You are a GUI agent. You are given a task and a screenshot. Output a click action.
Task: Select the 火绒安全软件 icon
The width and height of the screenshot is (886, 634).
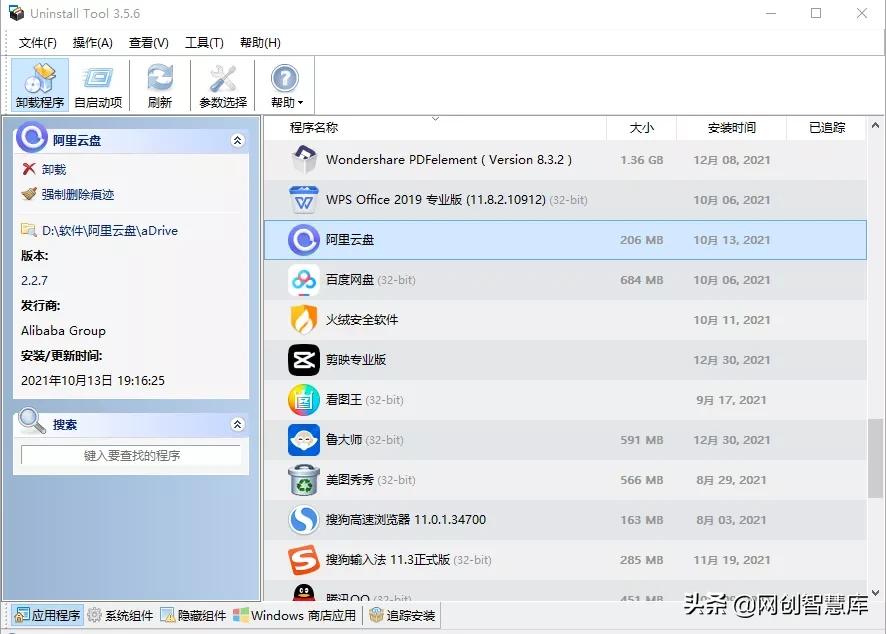click(x=302, y=320)
